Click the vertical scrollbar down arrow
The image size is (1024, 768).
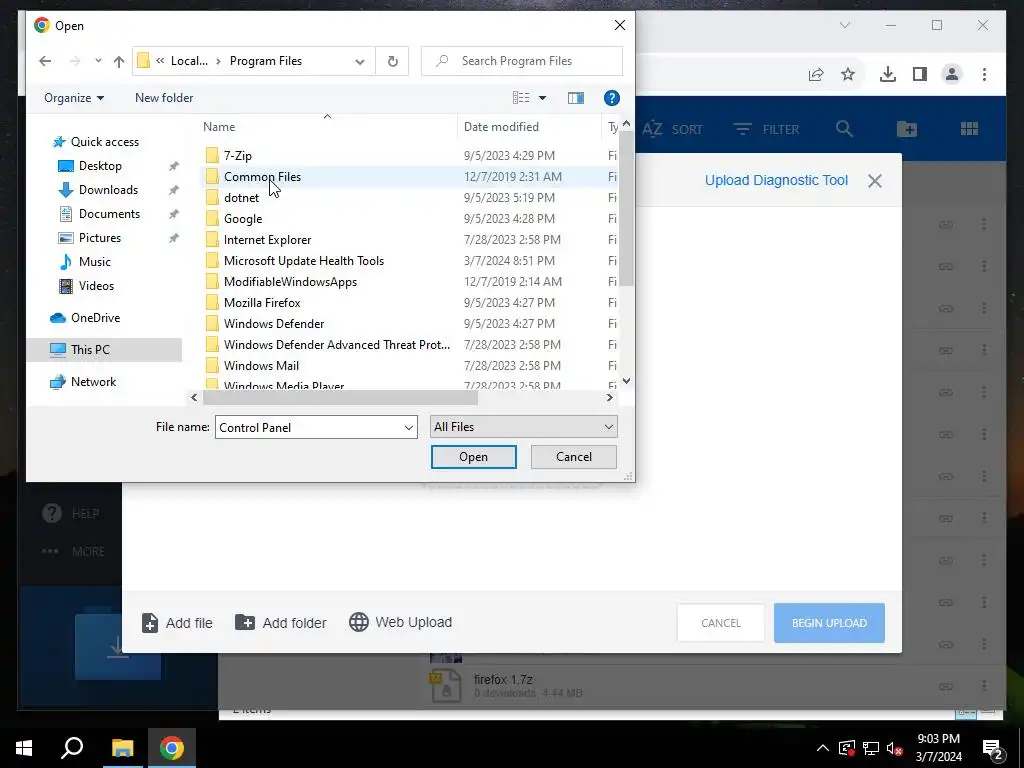tap(626, 381)
